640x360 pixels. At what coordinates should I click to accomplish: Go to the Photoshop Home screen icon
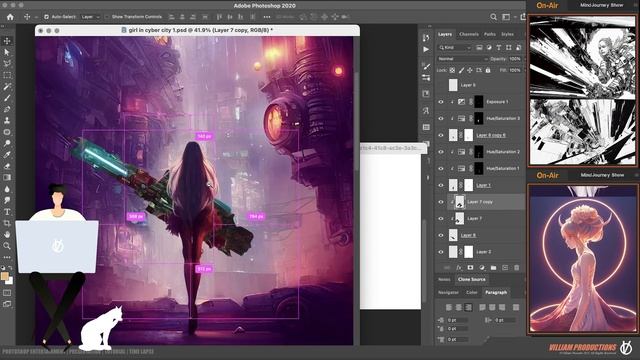tap(10, 17)
